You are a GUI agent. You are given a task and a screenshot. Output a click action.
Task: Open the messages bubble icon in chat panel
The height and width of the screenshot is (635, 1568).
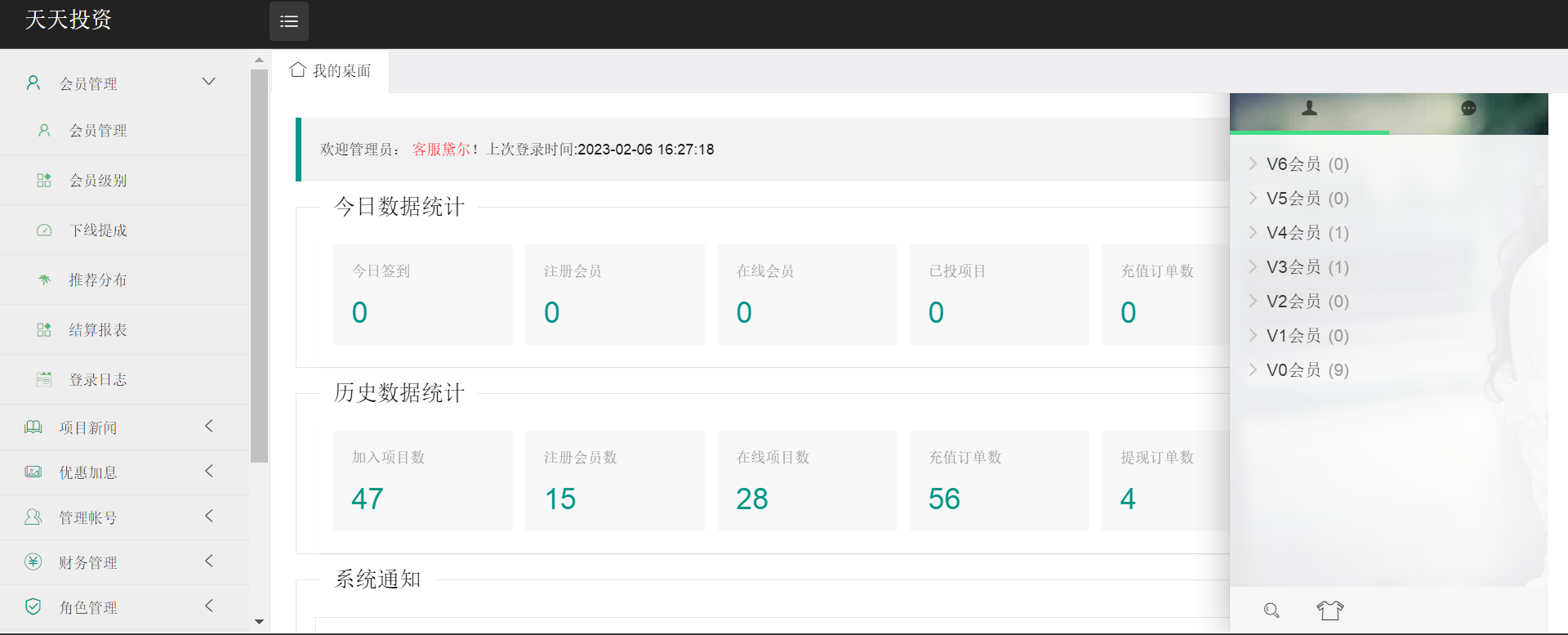pos(1468,108)
